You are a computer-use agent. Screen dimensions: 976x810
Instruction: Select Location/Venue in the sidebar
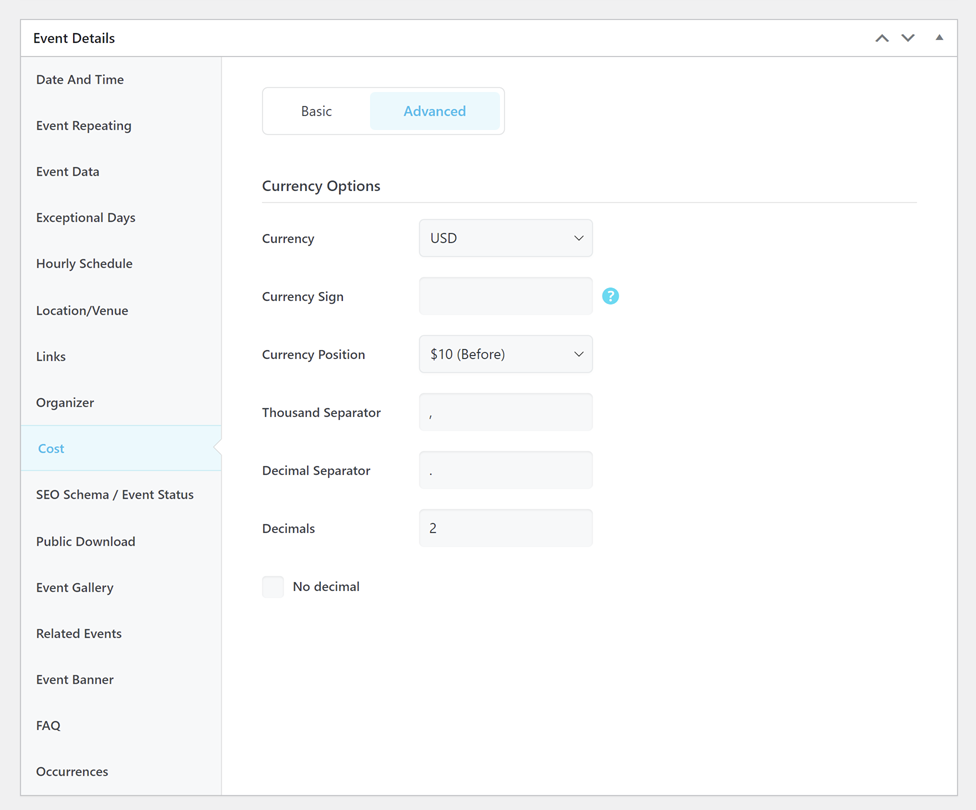[82, 311]
